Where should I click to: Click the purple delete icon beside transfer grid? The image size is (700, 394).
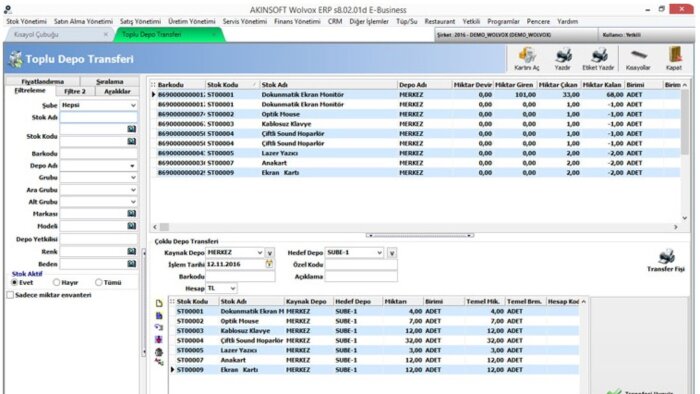coord(159,340)
